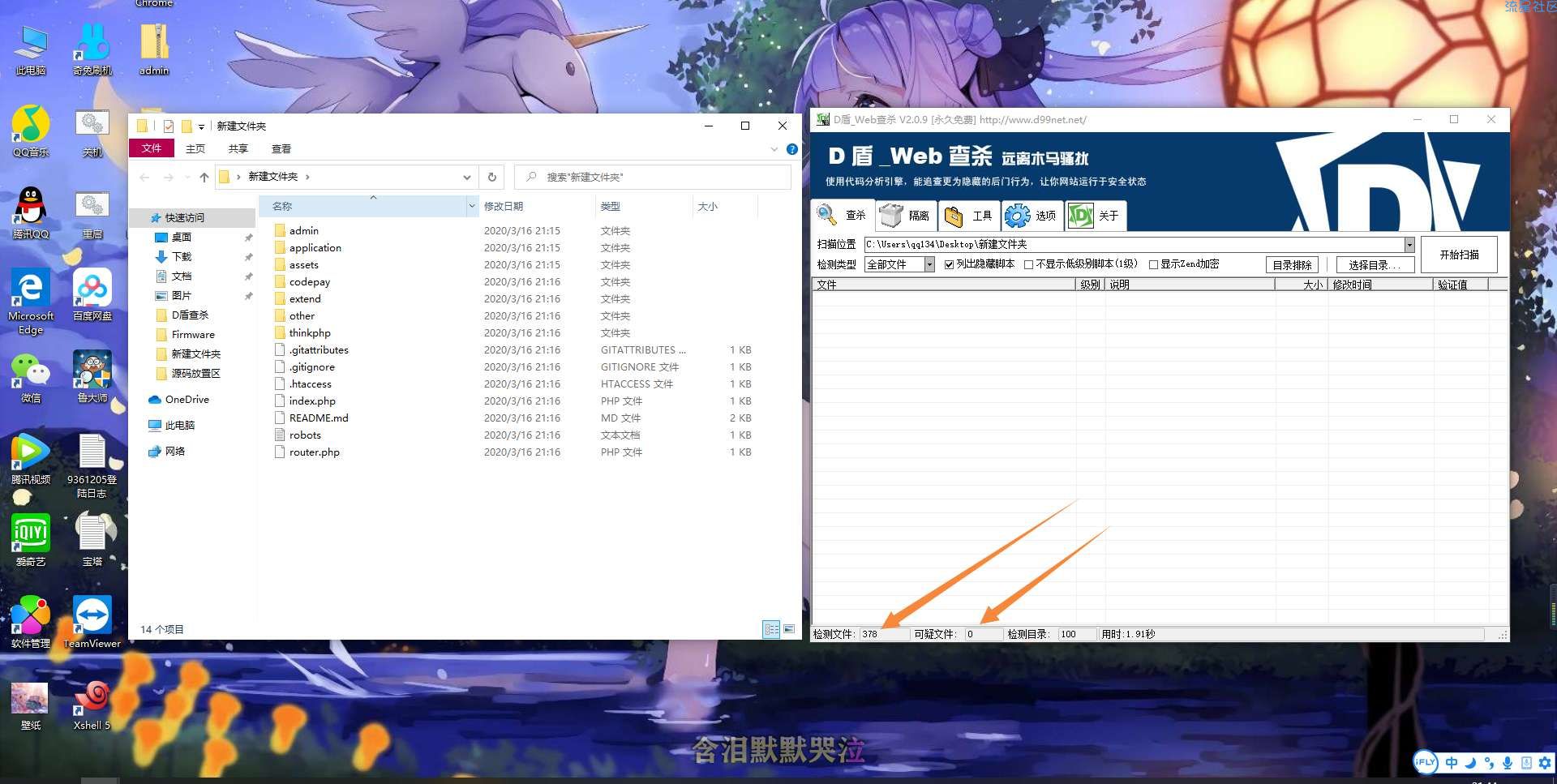Select the index.php file row
Image resolution: width=1557 pixels, height=784 pixels.
(513, 401)
